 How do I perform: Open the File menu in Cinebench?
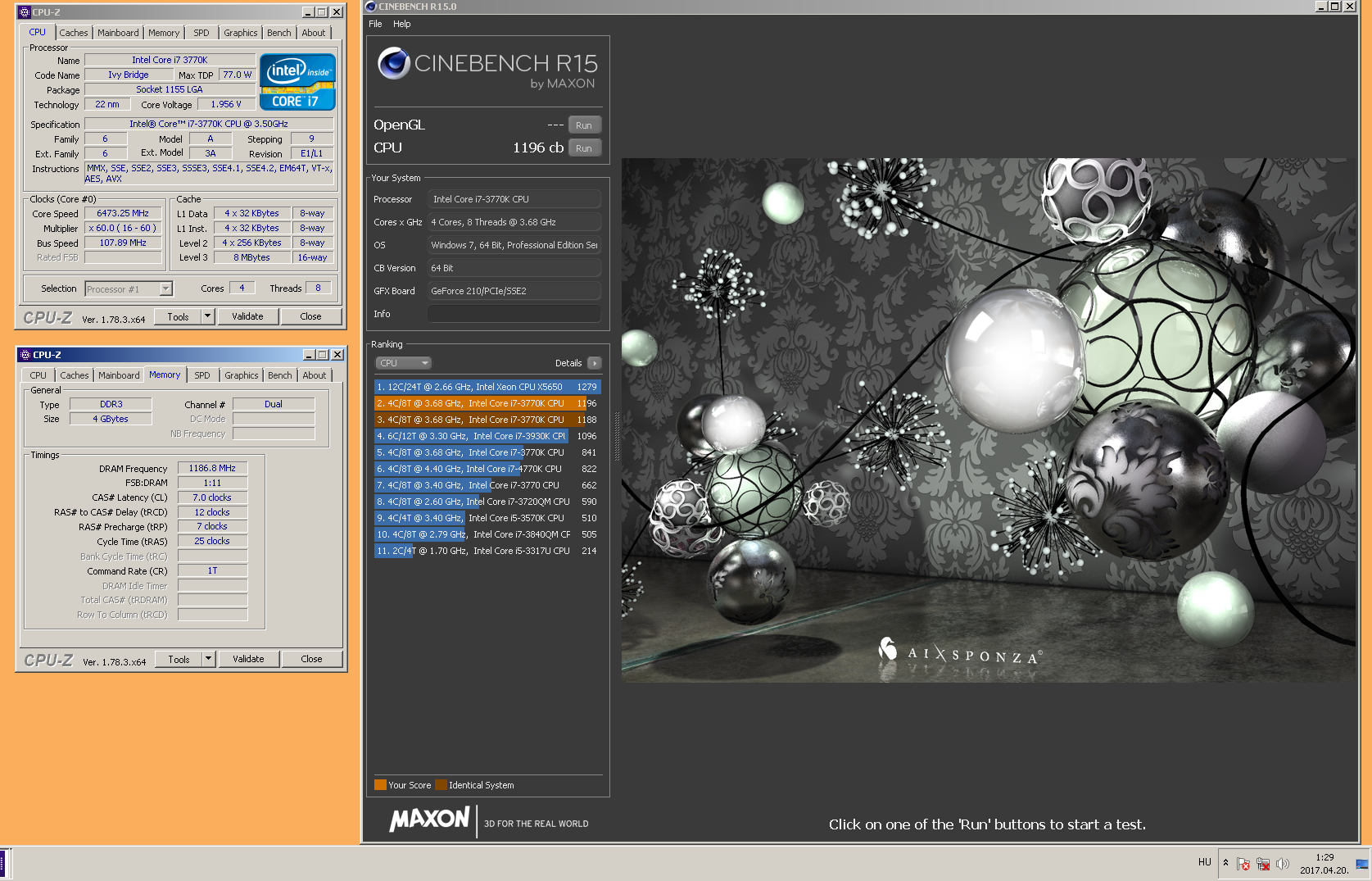click(x=375, y=24)
